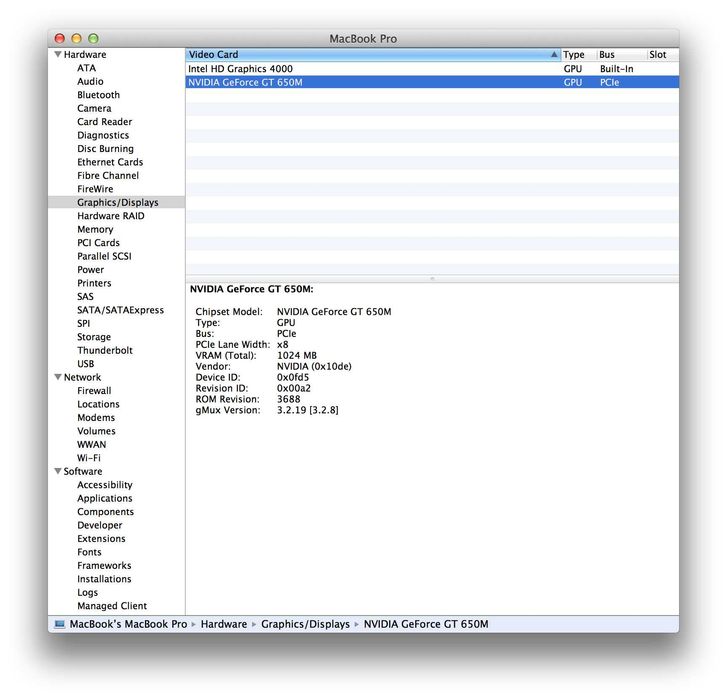Click the gMux Version value 3.2.19 [3.2.8]
The height and width of the screenshot is (699, 727).
(x=307, y=410)
